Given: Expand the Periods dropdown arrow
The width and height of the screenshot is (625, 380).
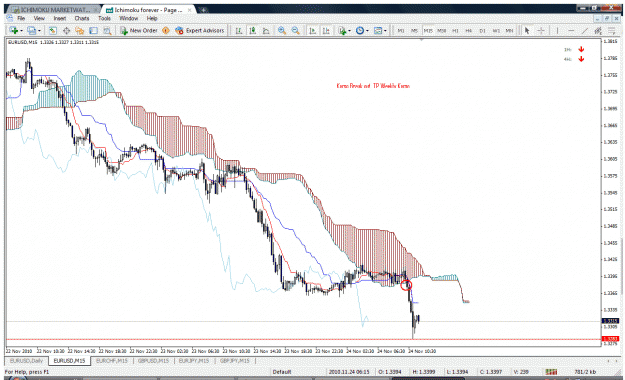Looking at the screenshot, I should 367,31.
